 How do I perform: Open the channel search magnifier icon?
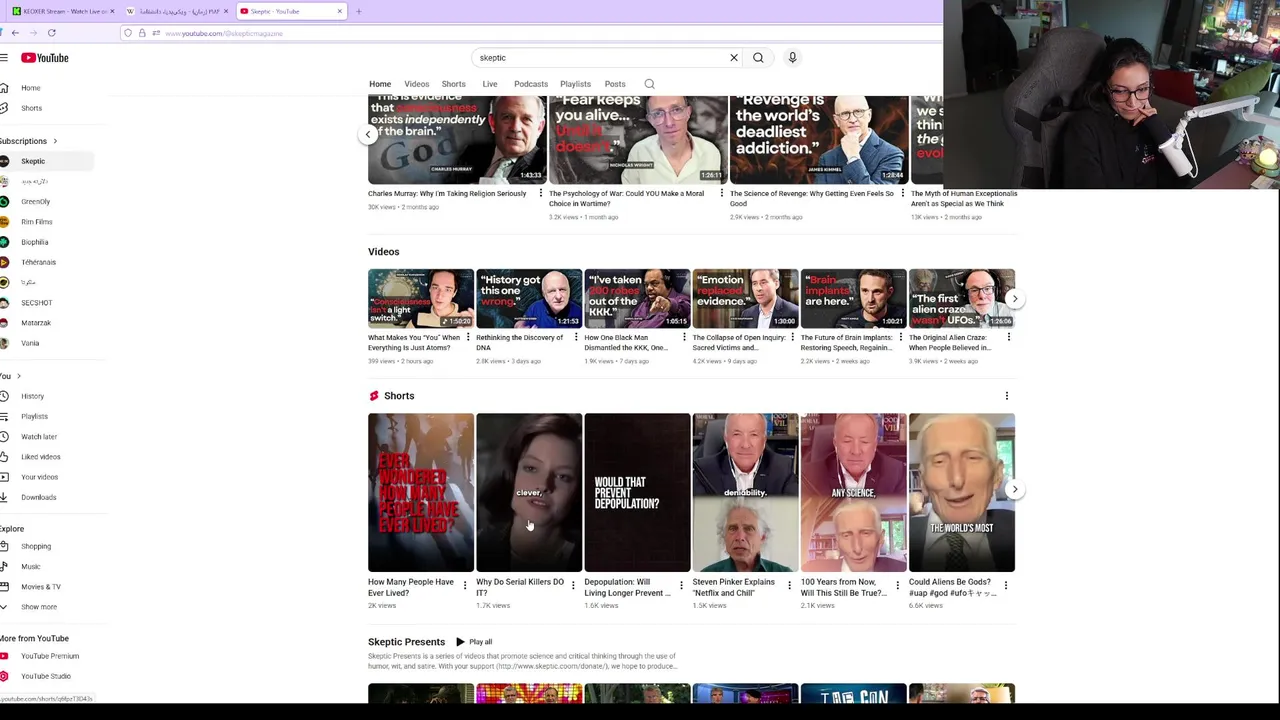649,84
